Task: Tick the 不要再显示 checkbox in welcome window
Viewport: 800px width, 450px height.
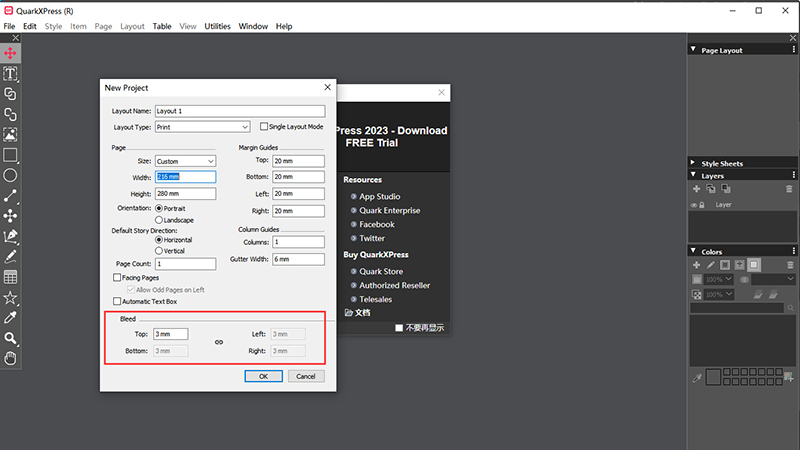Action: coord(399,328)
